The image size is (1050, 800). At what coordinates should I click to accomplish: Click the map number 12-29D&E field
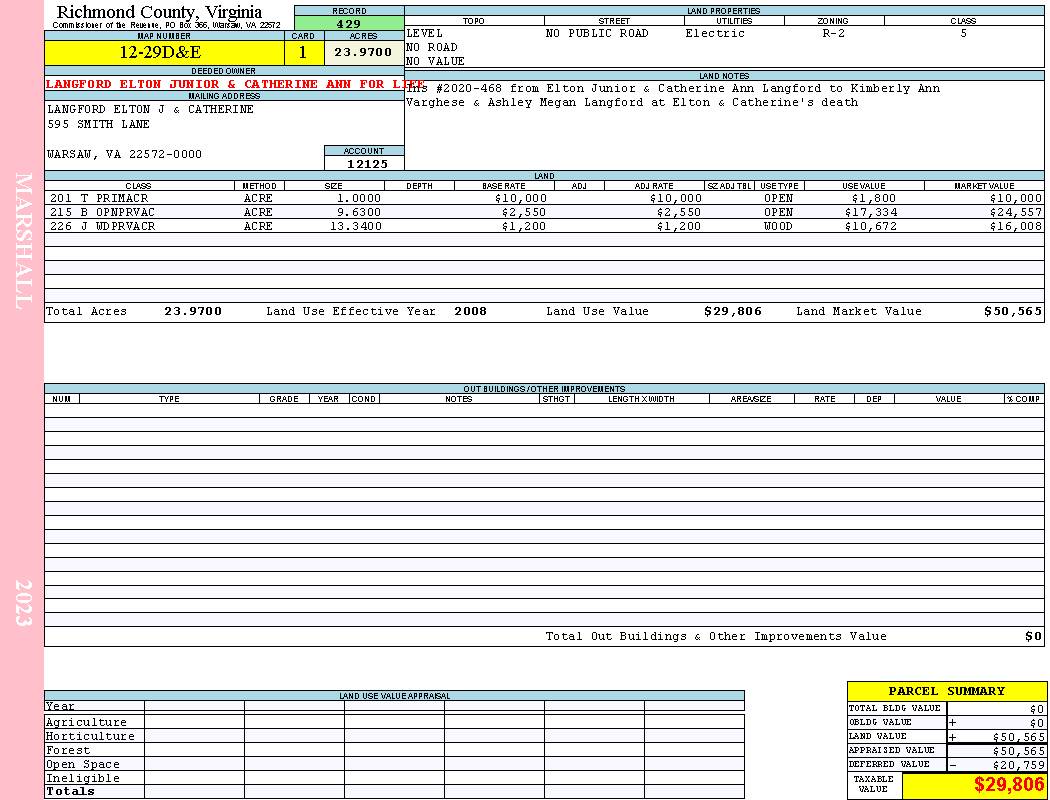pos(164,52)
